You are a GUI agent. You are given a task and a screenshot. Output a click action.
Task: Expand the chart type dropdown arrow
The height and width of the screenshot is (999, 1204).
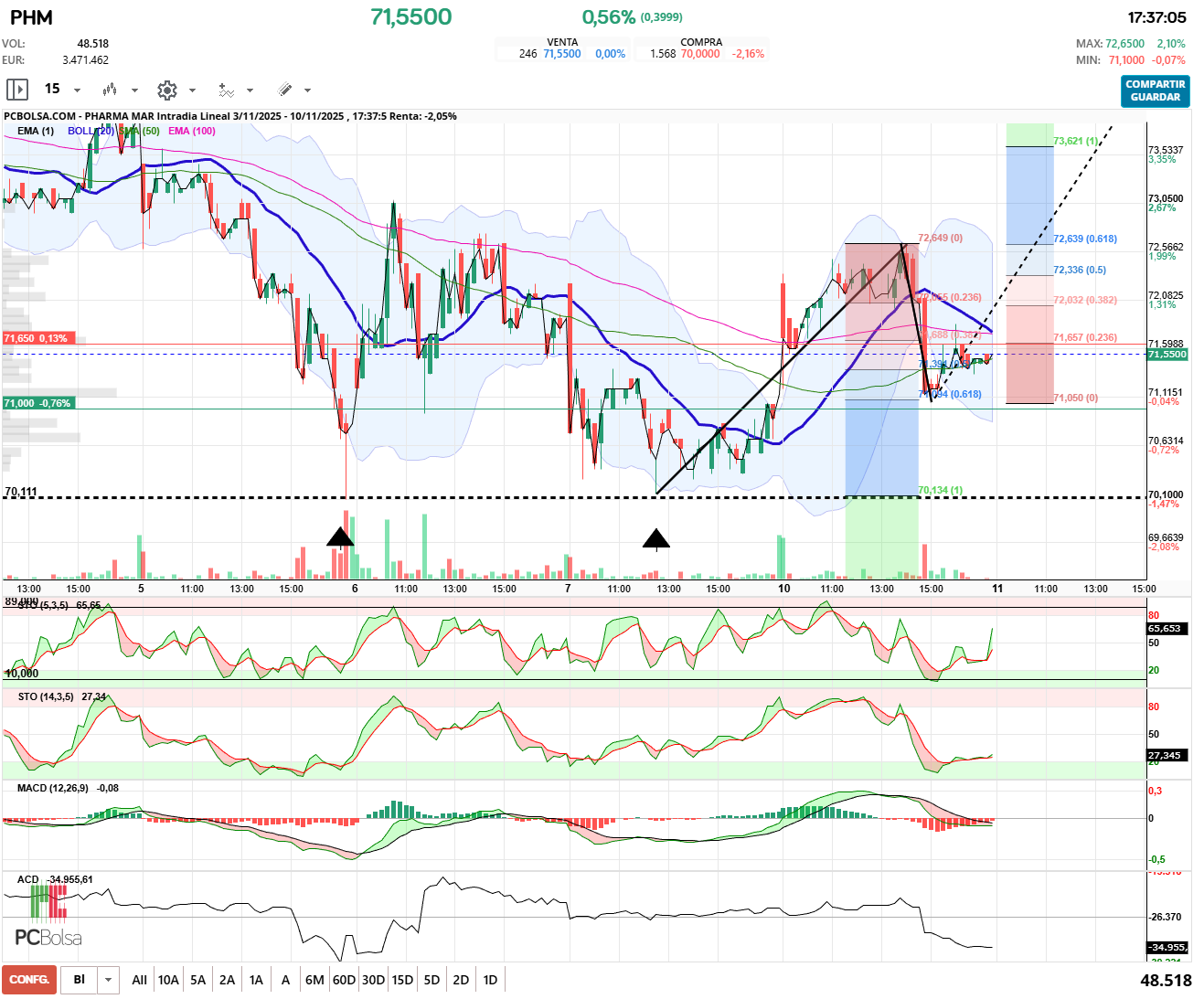134,90
